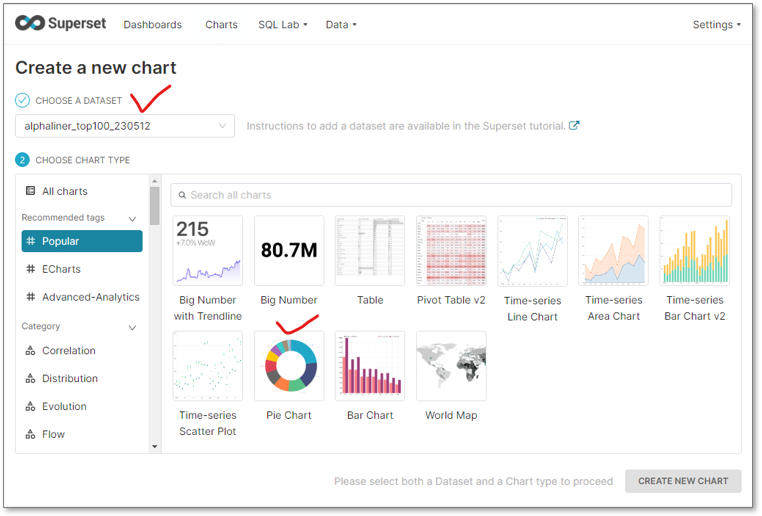Choose the Table chart thumbnail
This screenshot has height=516, width=762.
tap(370, 251)
